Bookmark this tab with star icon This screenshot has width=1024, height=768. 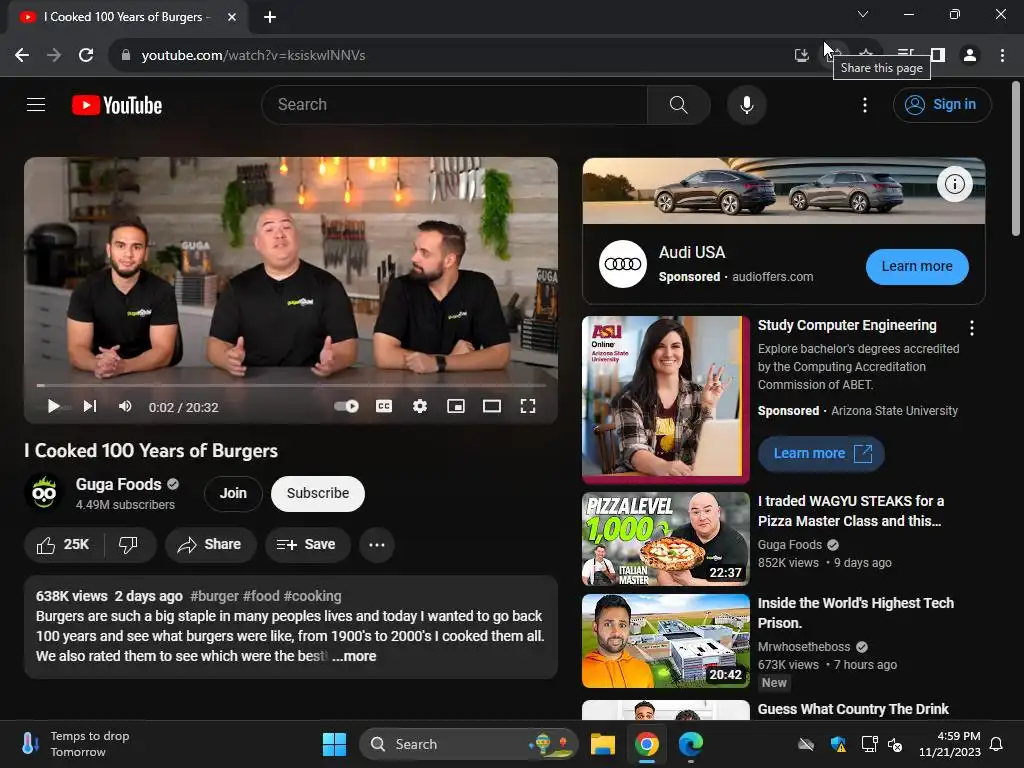866,55
